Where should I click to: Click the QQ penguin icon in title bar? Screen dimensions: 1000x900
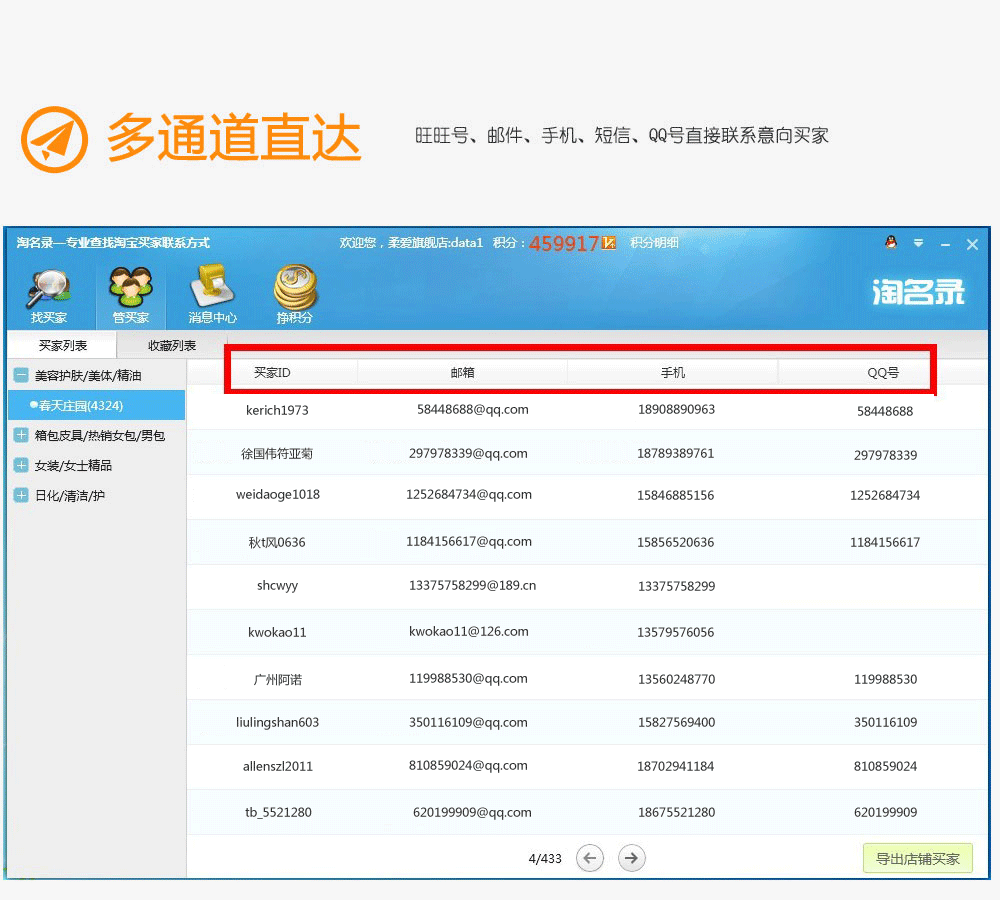891,243
